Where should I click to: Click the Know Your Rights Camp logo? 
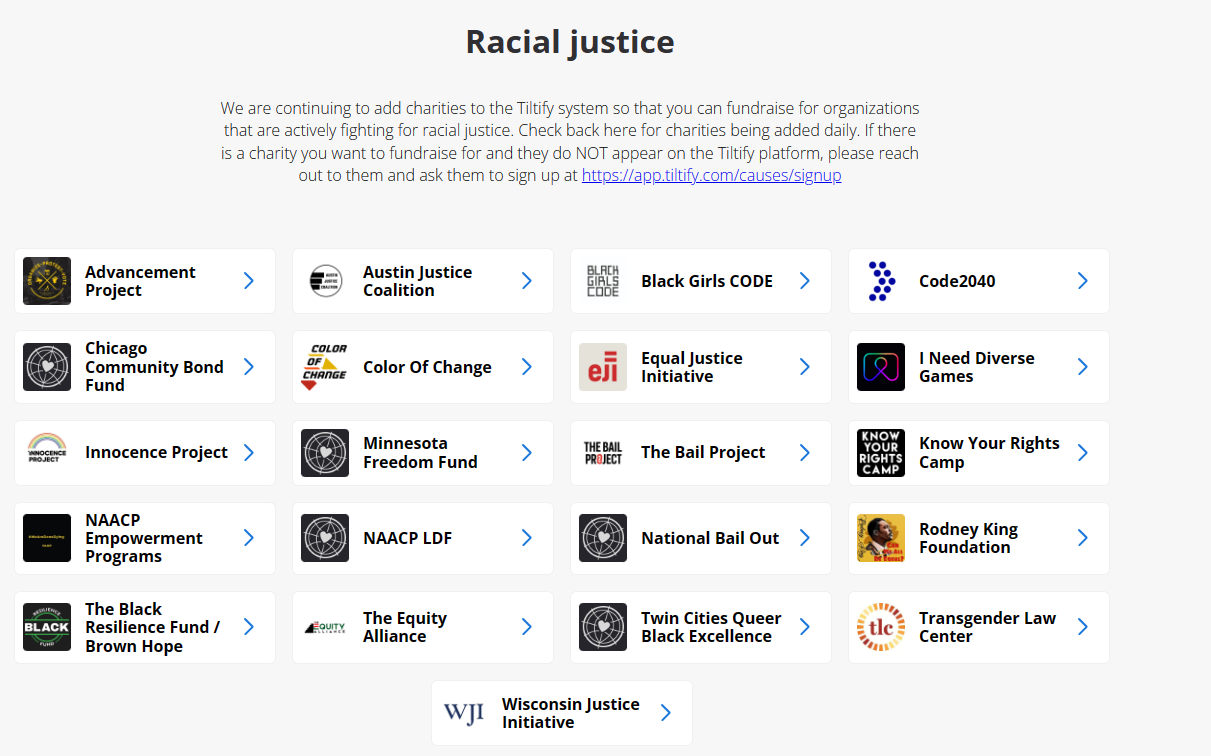pyautogui.click(x=881, y=453)
